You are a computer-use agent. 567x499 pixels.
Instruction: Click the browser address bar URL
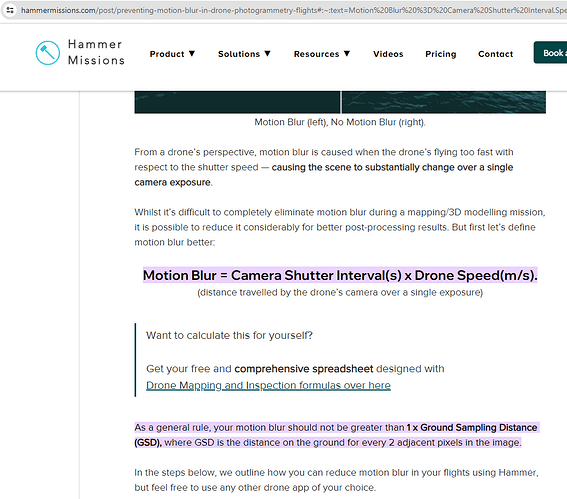(294, 10)
